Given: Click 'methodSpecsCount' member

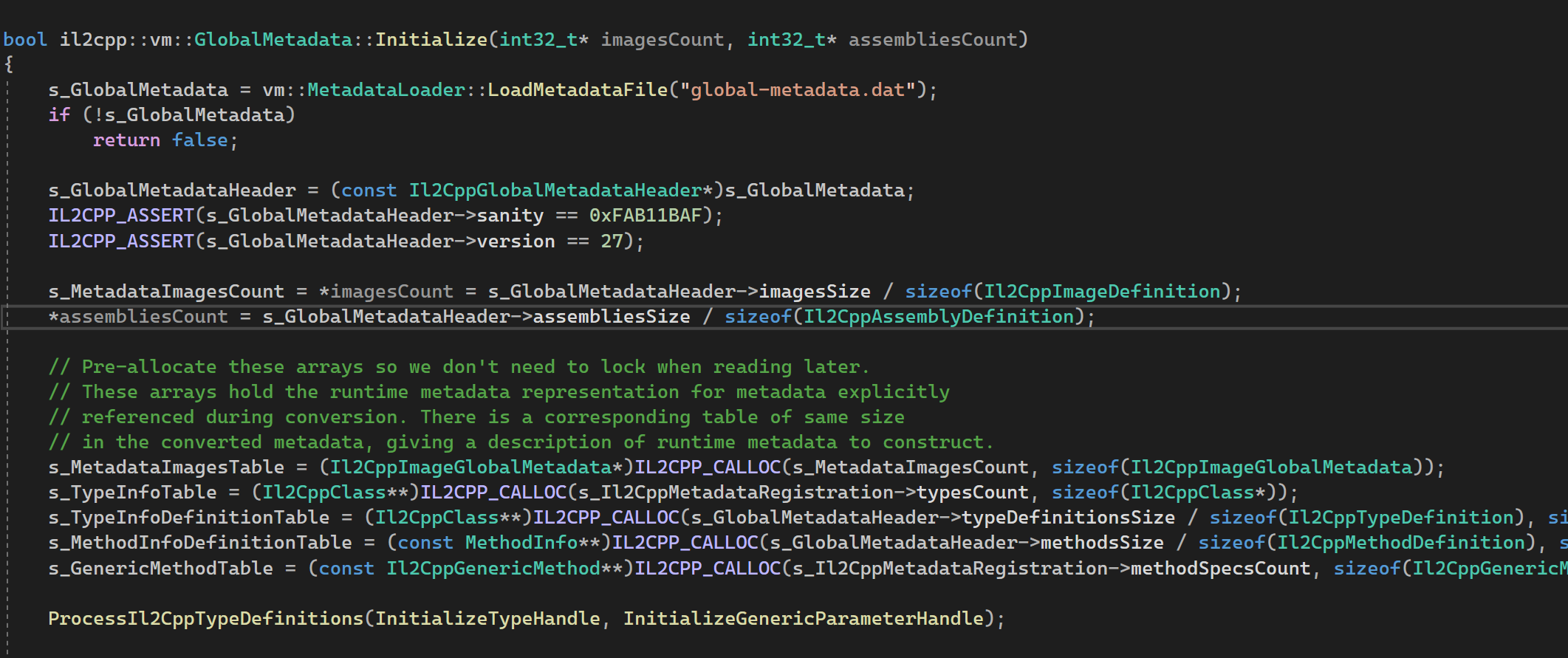Looking at the screenshot, I should (1221, 569).
